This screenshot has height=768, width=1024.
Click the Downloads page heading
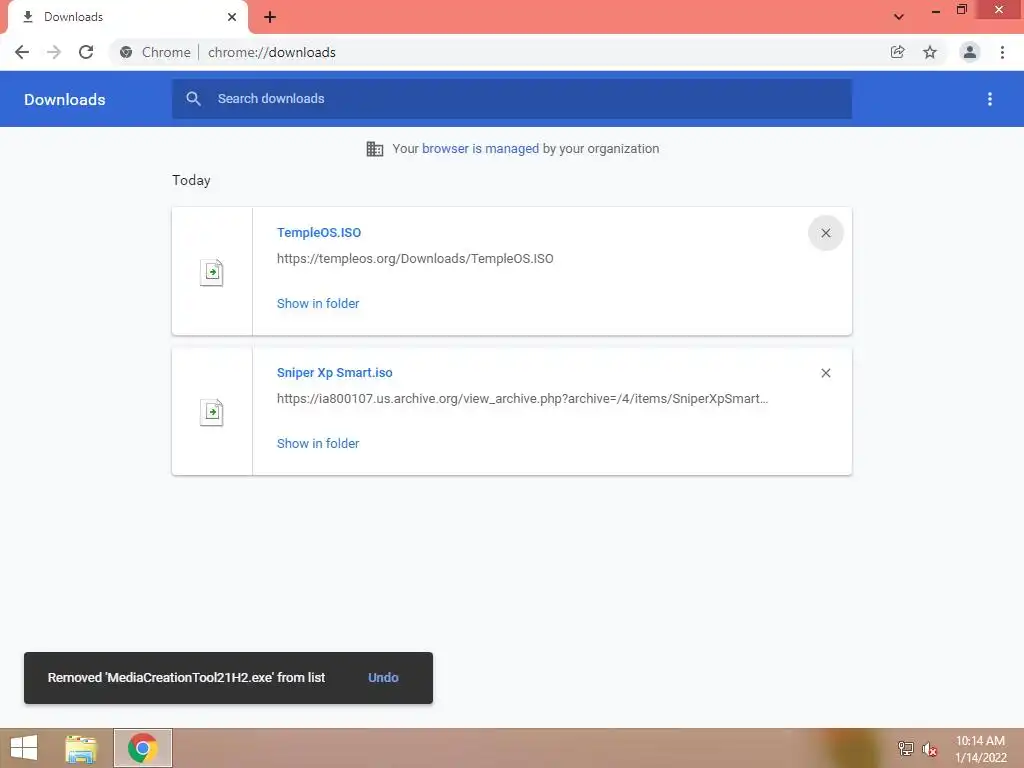click(x=65, y=99)
